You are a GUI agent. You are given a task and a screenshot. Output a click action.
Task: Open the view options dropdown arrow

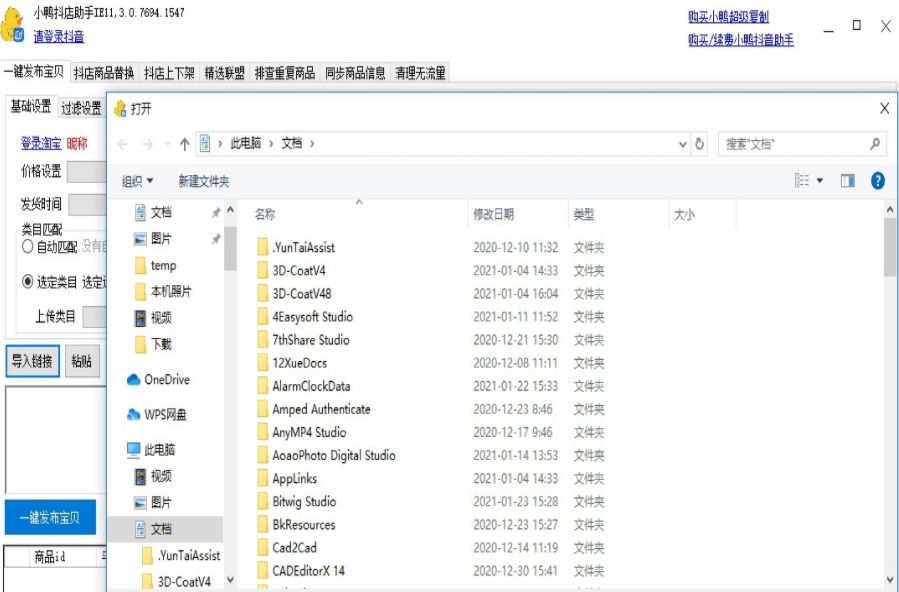tap(820, 181)
